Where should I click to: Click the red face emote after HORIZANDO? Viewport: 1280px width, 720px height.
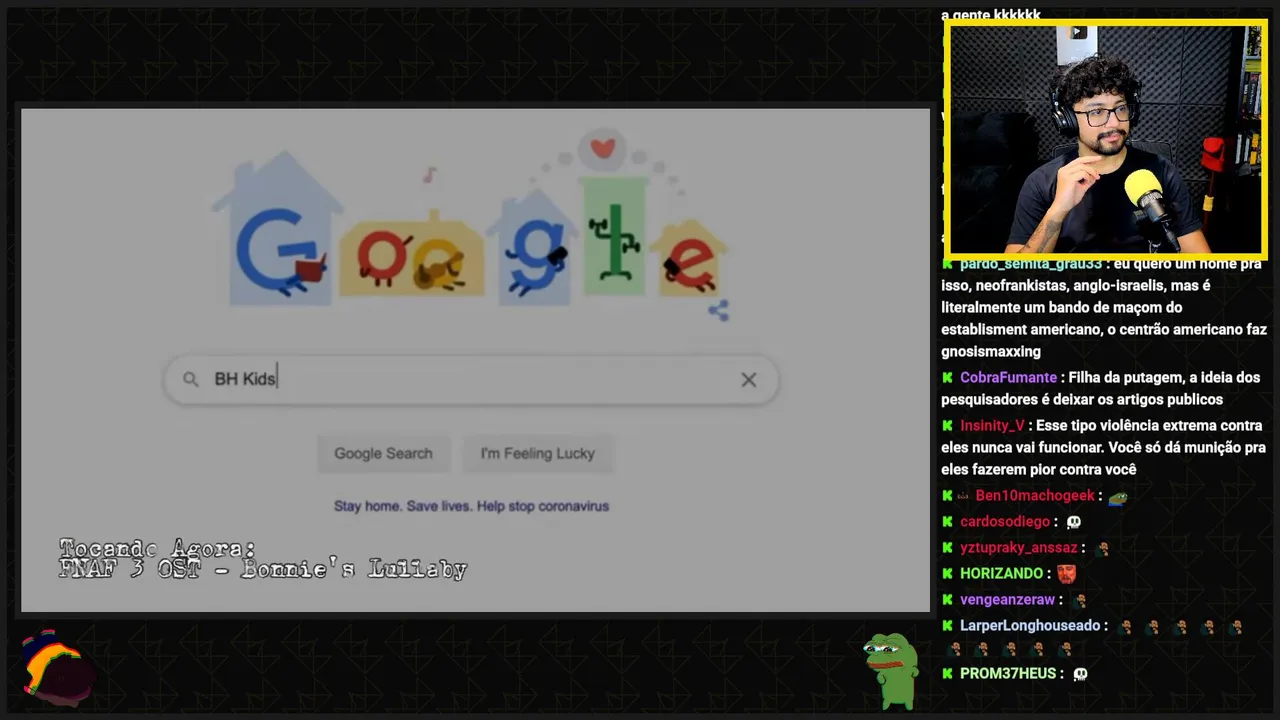[x=1067, y=574]
